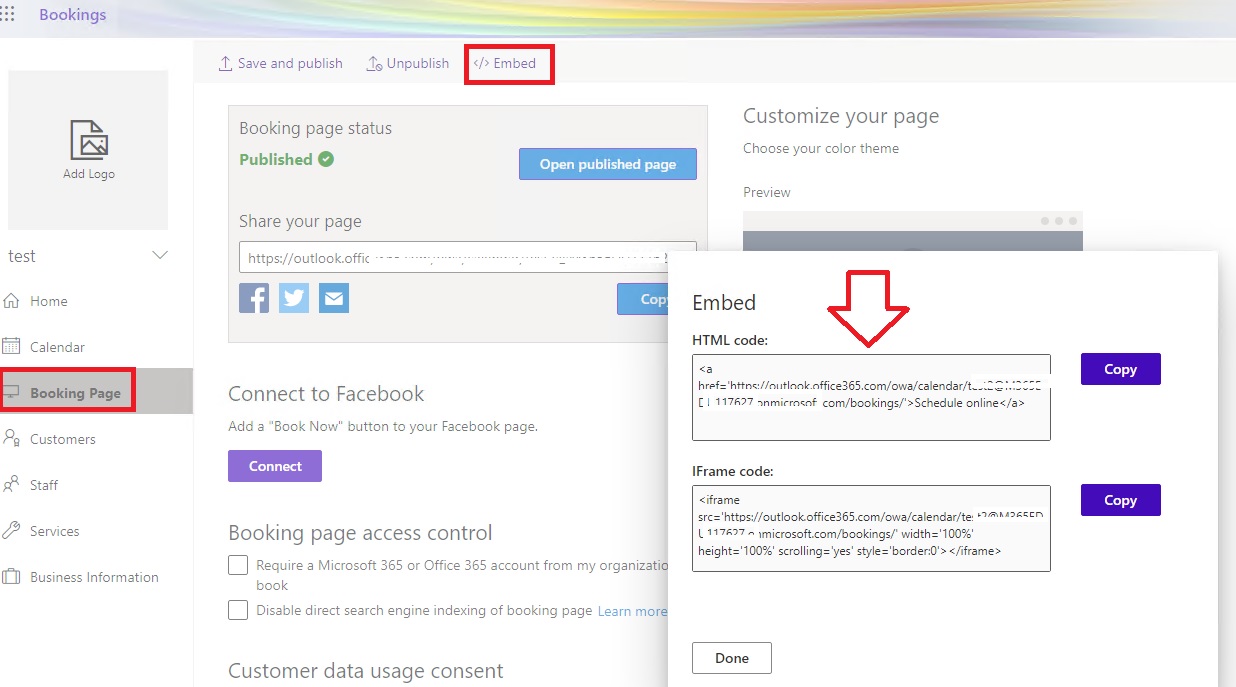The image size is (1236, 687).
Task: Copy the IFrame embed code
Action: 1120,500
